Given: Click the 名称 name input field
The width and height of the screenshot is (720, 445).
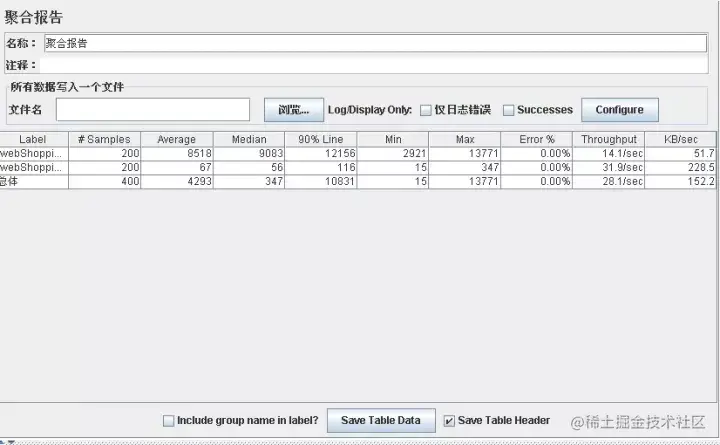Looking at the screenshot, I should 375,43.
